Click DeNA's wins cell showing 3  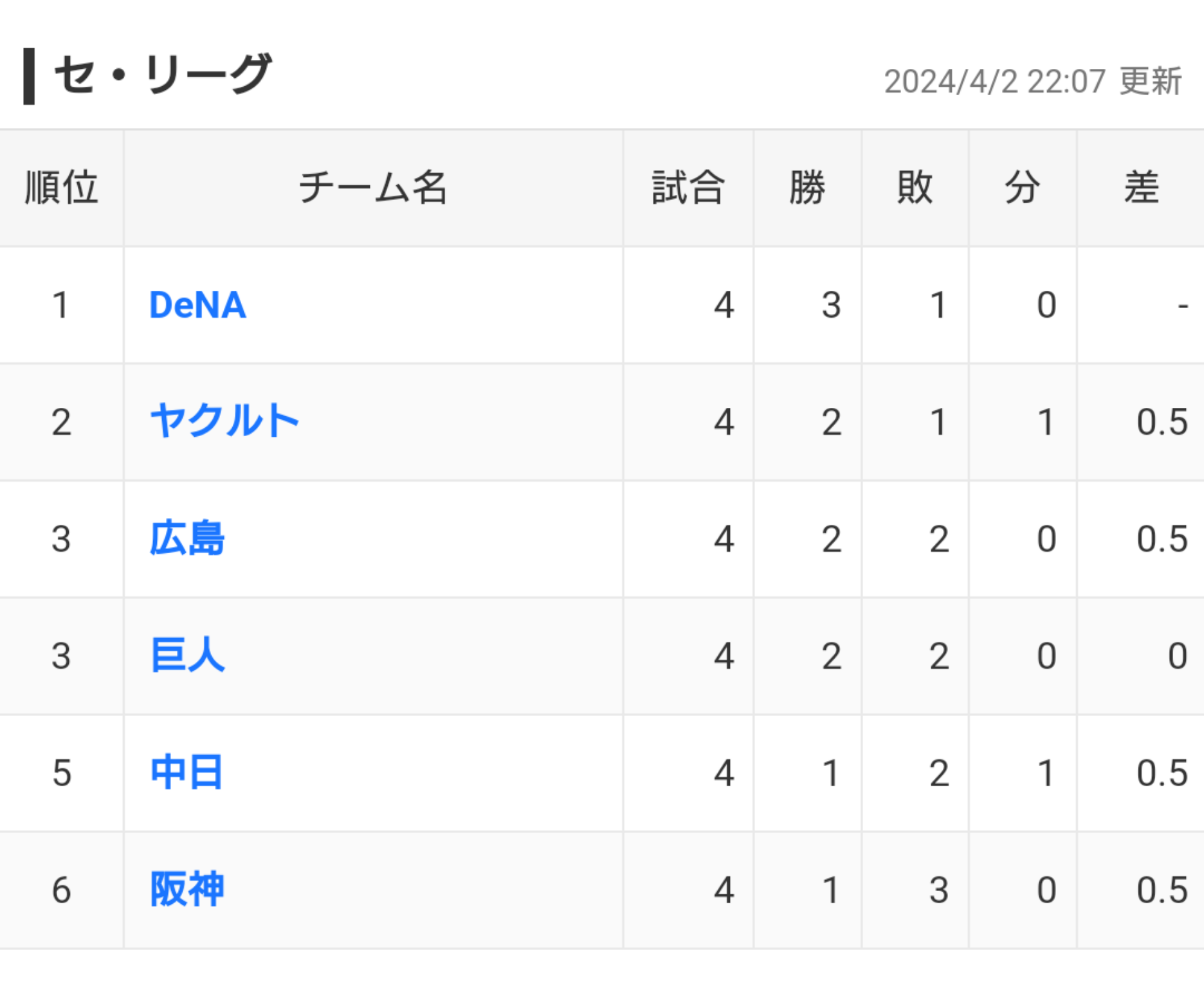pos(831,305)
